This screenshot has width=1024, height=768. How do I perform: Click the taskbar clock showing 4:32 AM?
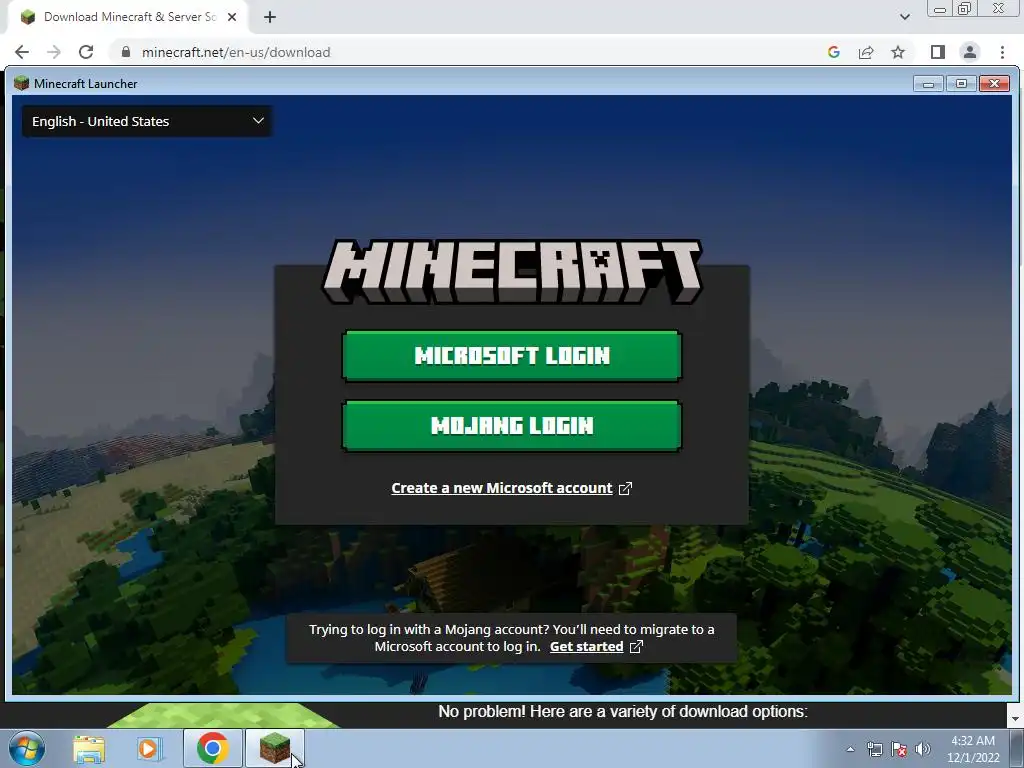coord(973,749)
